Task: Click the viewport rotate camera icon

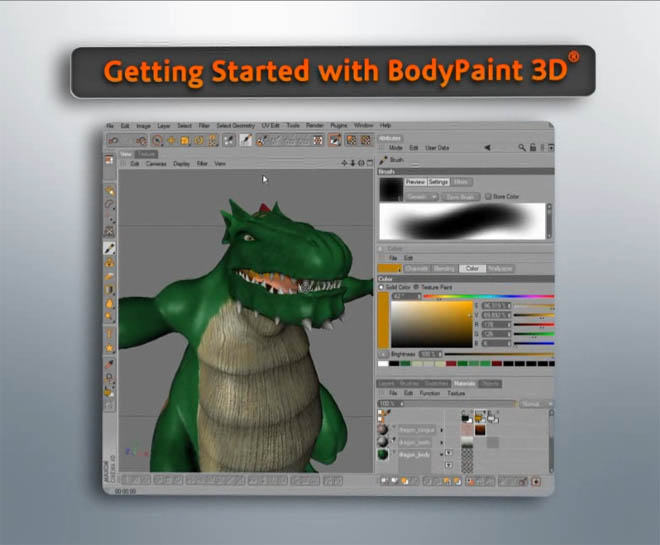Action: click(x=361, y=163)
